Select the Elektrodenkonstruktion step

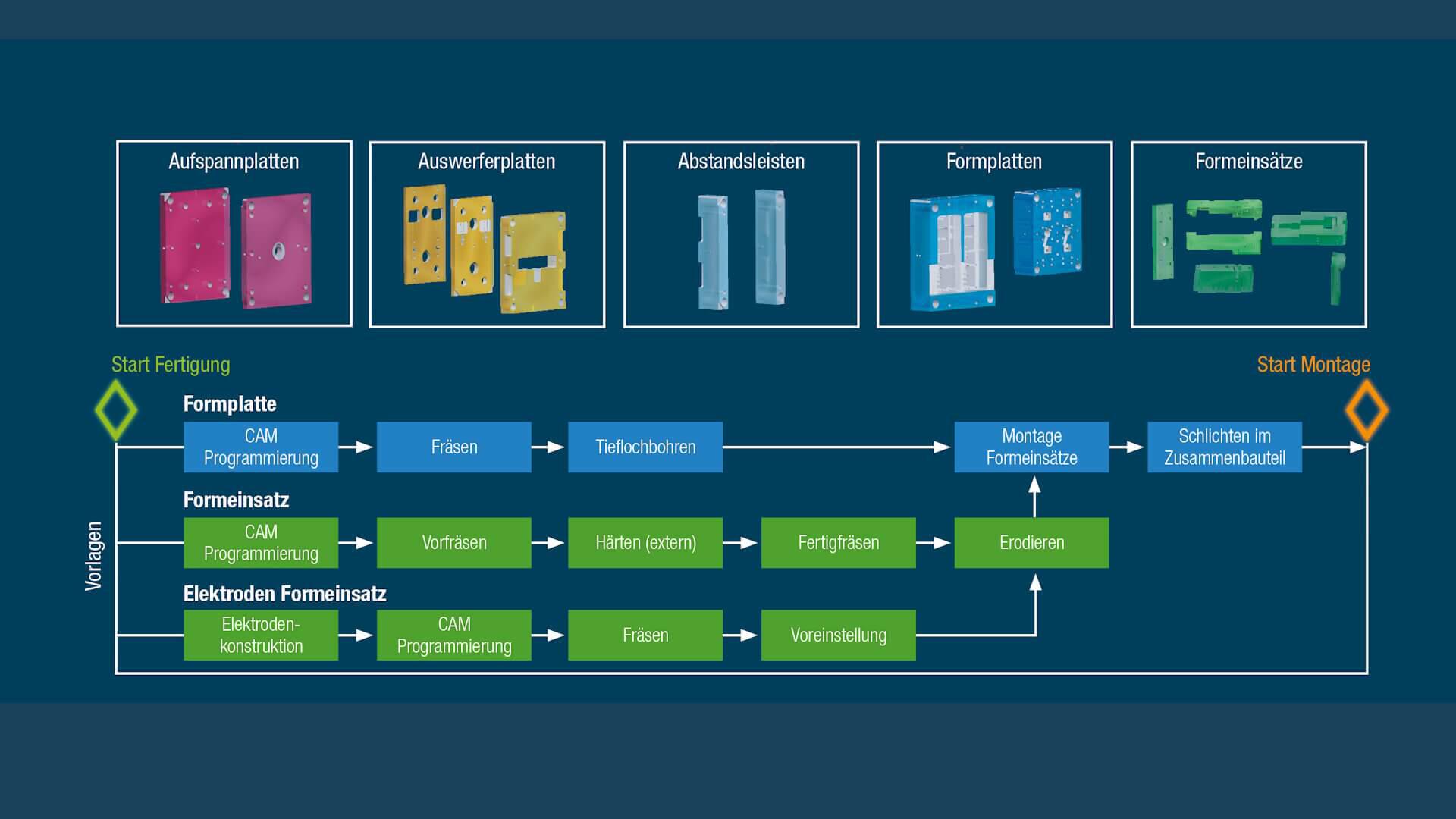pos(261,635)
